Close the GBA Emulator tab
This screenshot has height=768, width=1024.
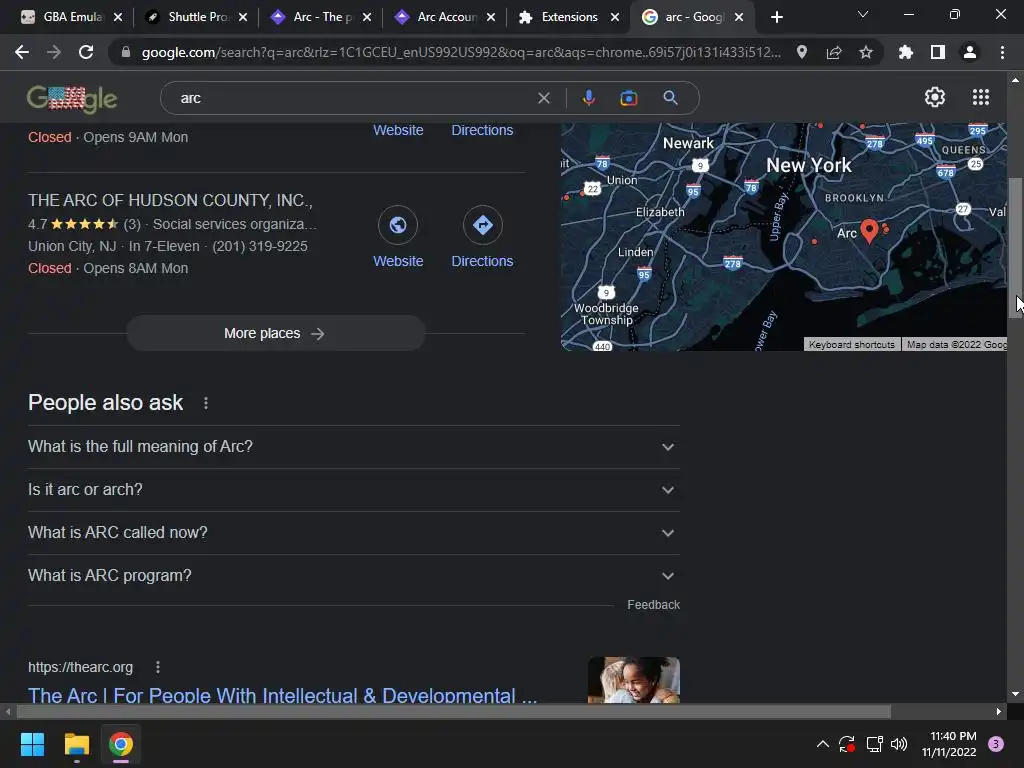pos(118,17)
